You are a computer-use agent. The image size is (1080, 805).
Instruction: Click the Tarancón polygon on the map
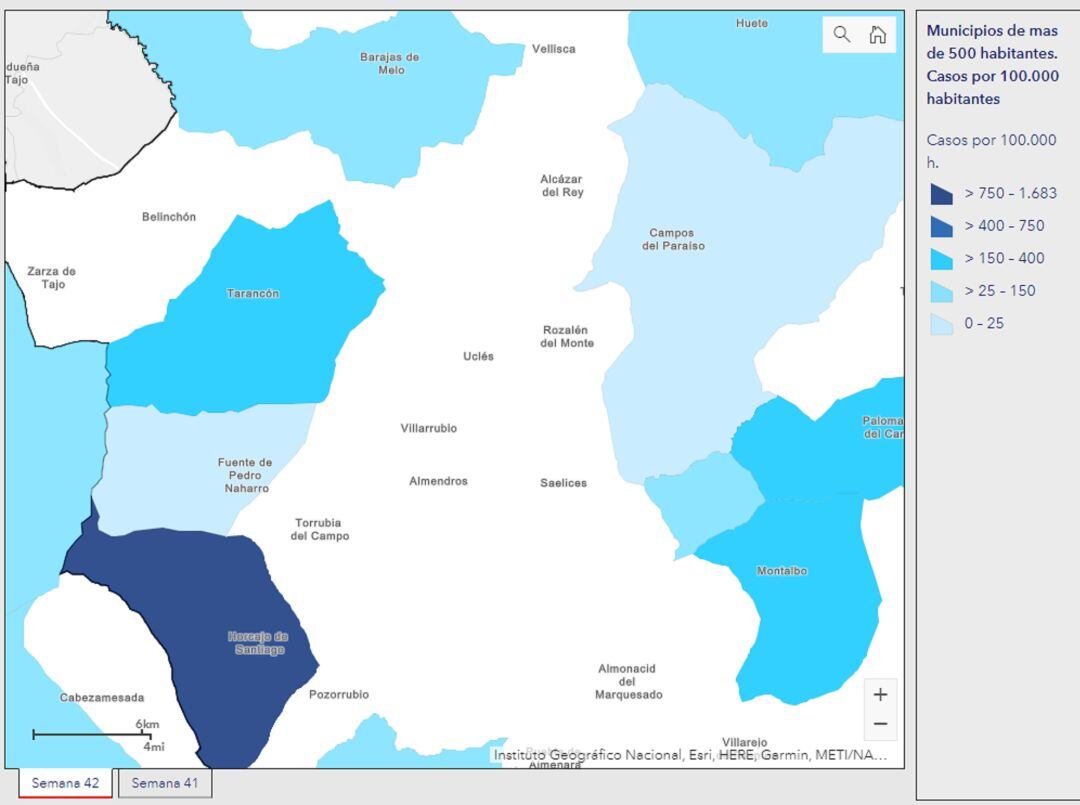click(x=251, y=293)
